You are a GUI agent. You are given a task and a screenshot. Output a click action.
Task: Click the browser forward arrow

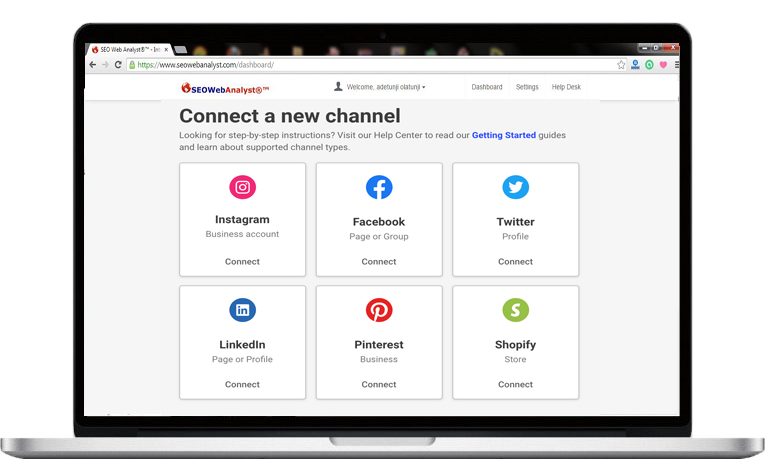(x=105, y=64)
